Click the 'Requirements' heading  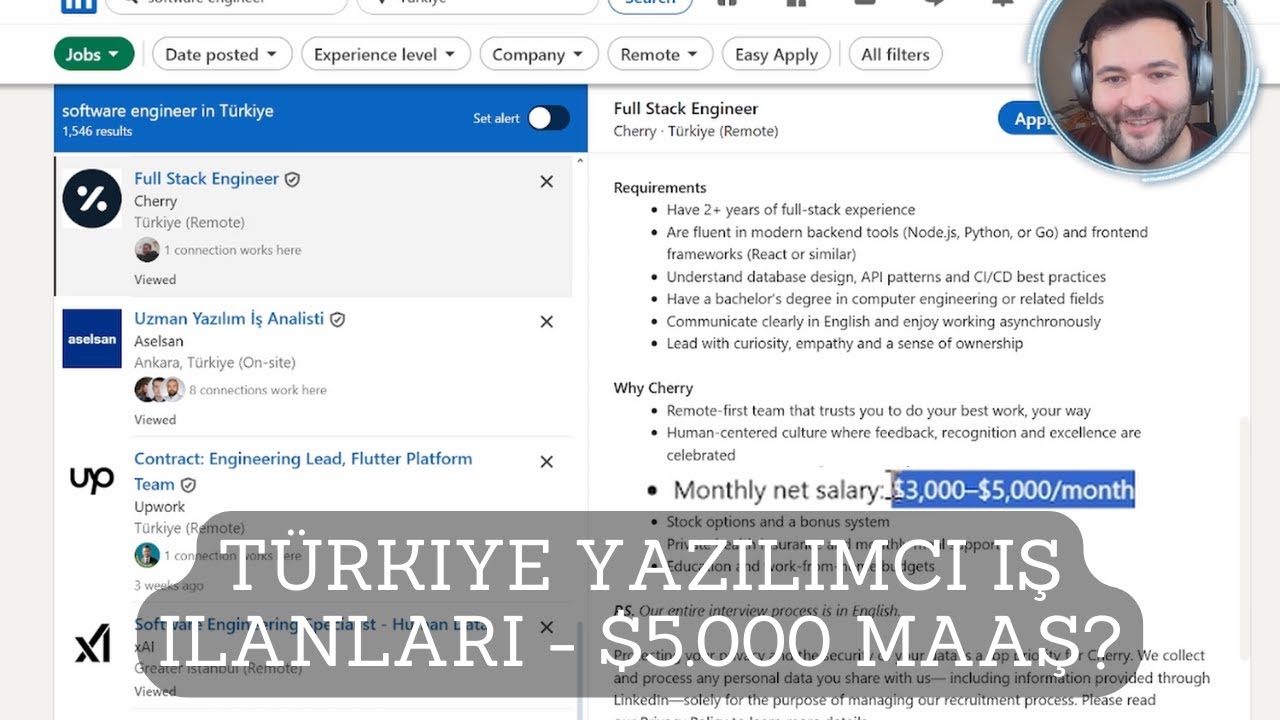(x=660, y=187)
